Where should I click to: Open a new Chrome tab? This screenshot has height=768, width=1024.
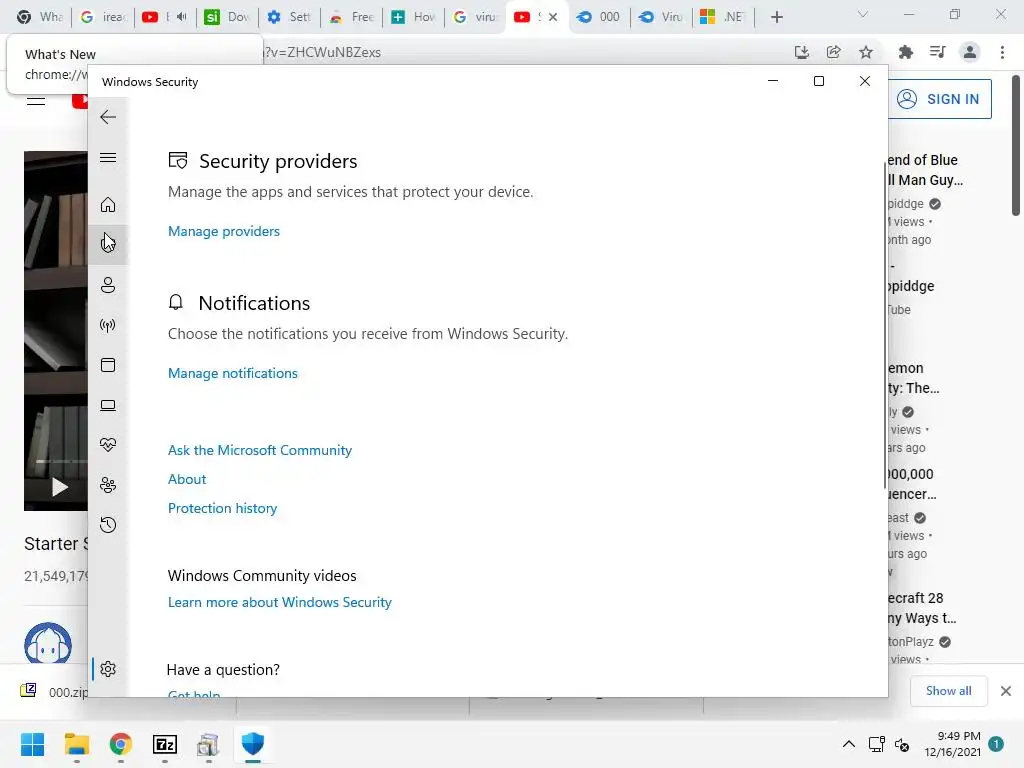tap(776, 17)
